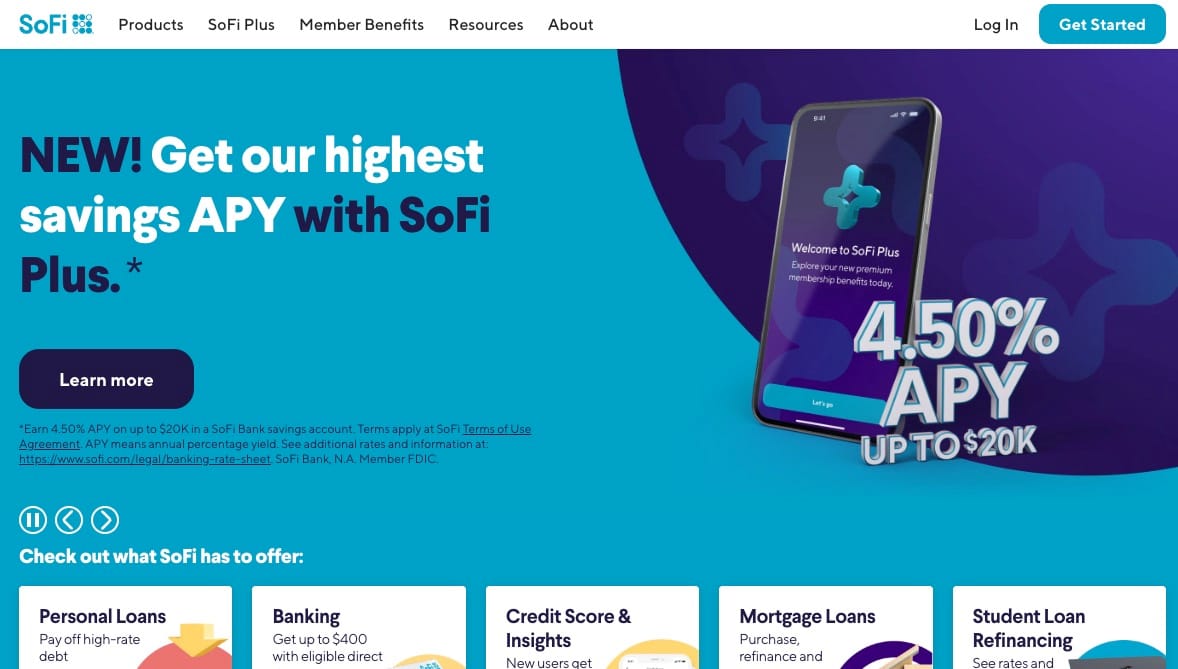Open the Terms of Use Agreement link
Image resolution: width=1178 pixels, height=669 pixels.
(x=275, y=436)
